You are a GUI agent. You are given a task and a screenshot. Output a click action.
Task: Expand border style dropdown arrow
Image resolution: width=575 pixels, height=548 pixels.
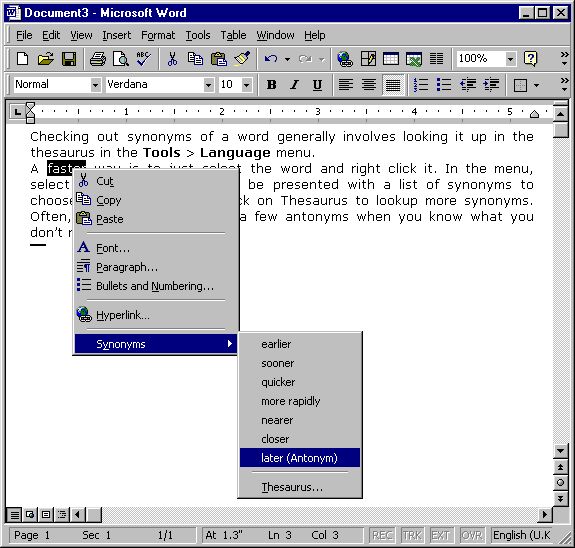click(536, 85)
